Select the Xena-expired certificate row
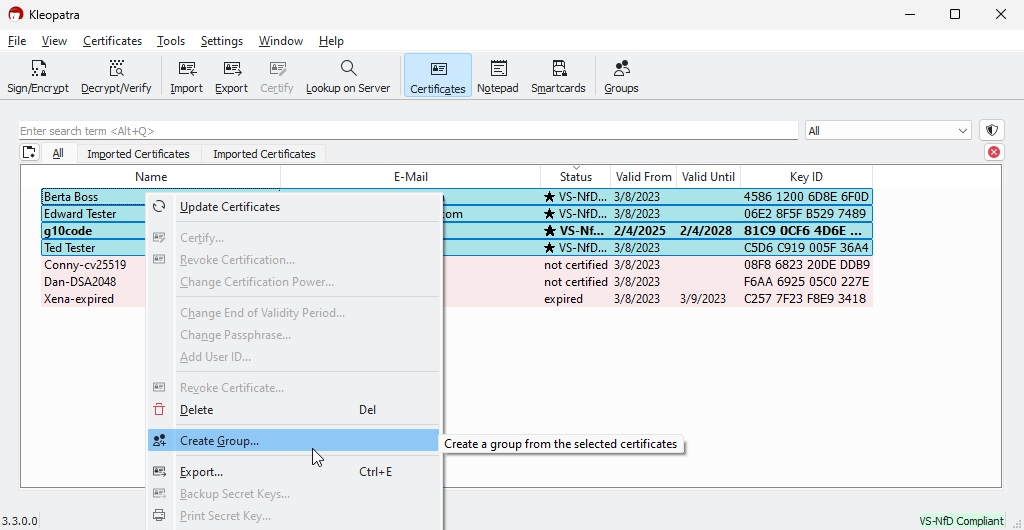The image size is (1024, 530). click(456, 299)
